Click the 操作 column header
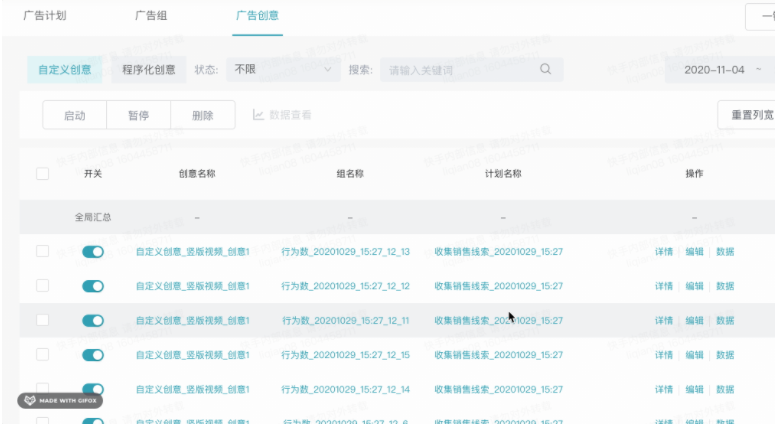The width and height of the screenshot is (775, 428). (694, 173)
